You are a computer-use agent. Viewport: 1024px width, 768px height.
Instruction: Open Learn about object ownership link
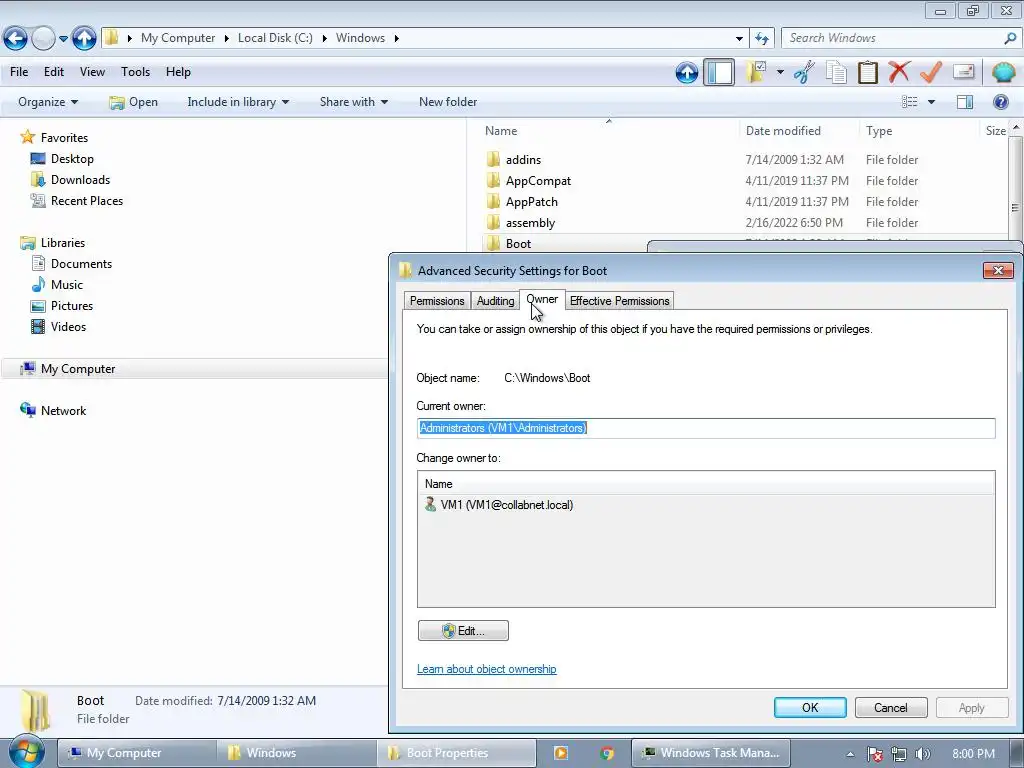pos(487,669)
